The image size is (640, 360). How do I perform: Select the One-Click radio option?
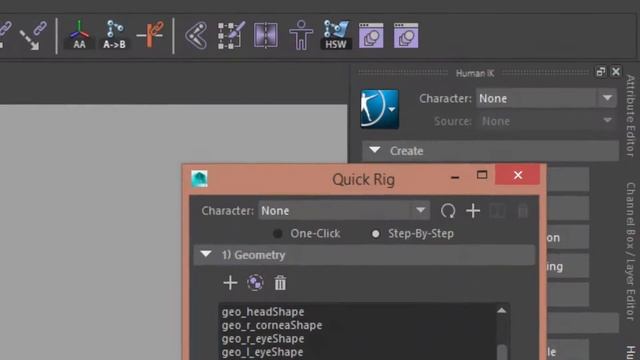click(x=278, y=234)
